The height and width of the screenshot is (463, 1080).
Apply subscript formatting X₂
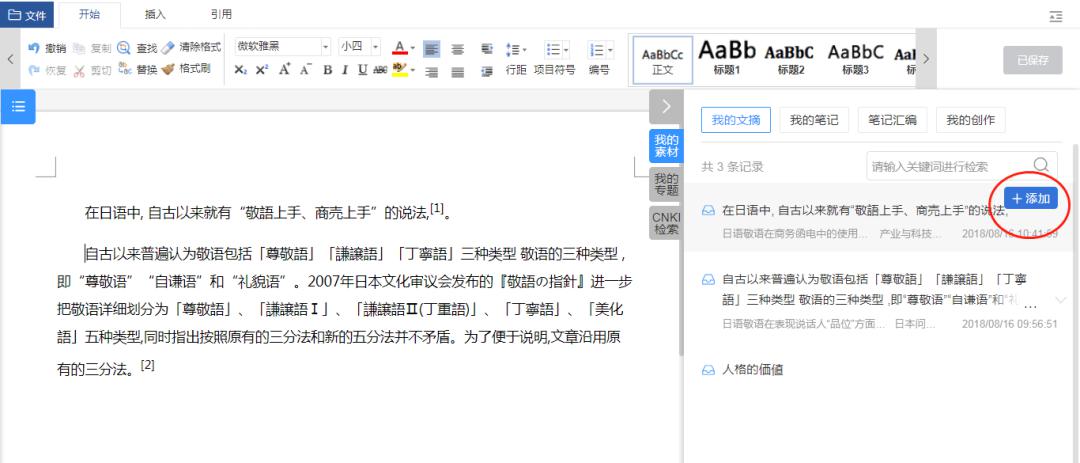[x=240, y=70]
